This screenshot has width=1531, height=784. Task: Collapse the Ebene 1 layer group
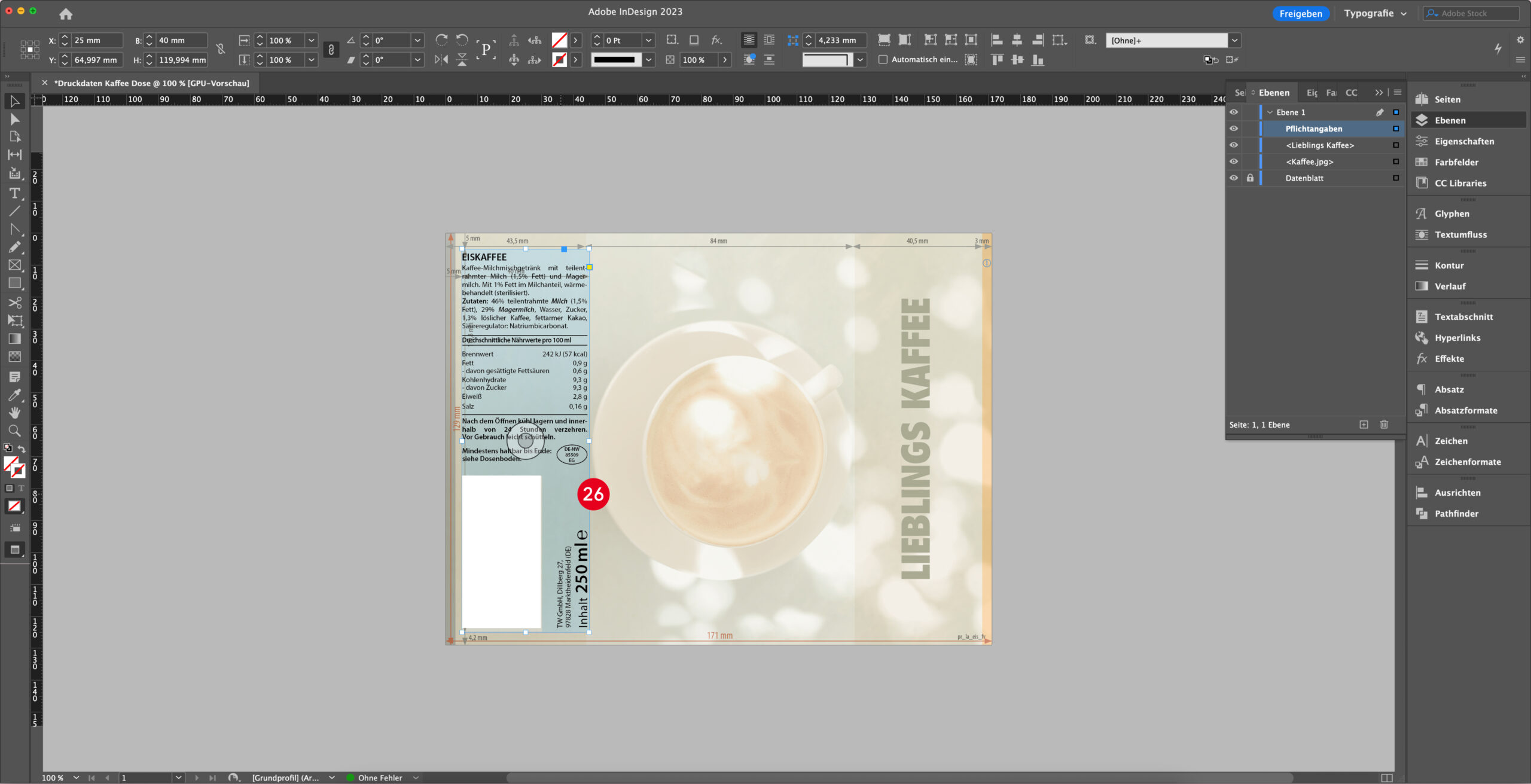[1269, 112]
